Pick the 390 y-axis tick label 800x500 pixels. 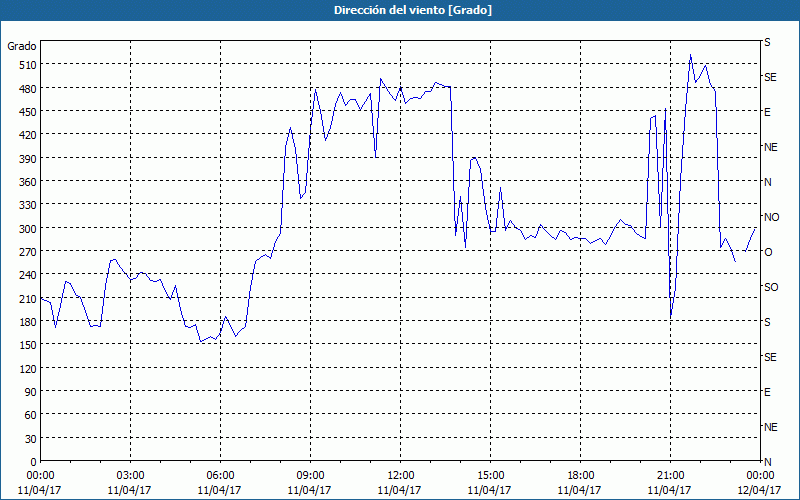[x=28, y=158]
